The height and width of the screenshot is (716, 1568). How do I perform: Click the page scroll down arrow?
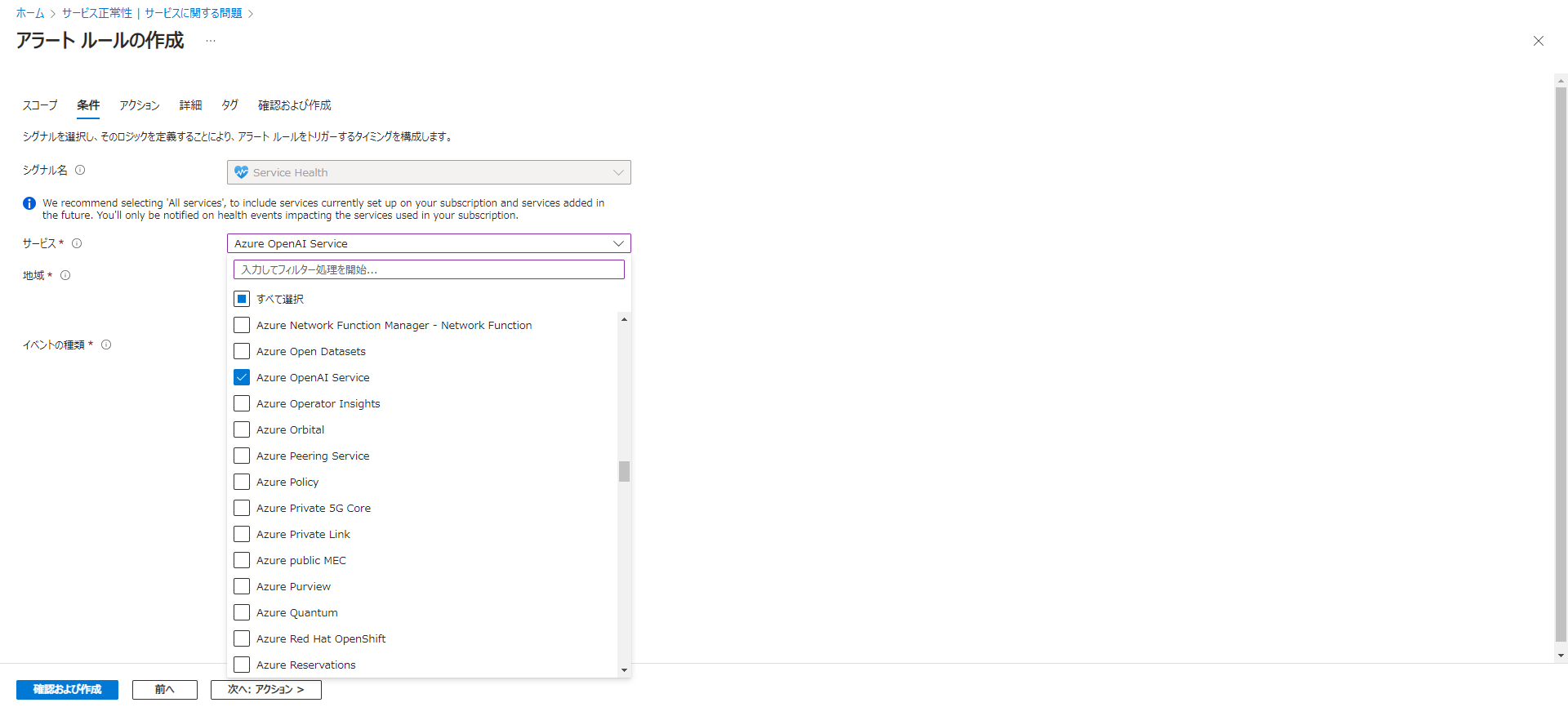(x=1561, y=655)
